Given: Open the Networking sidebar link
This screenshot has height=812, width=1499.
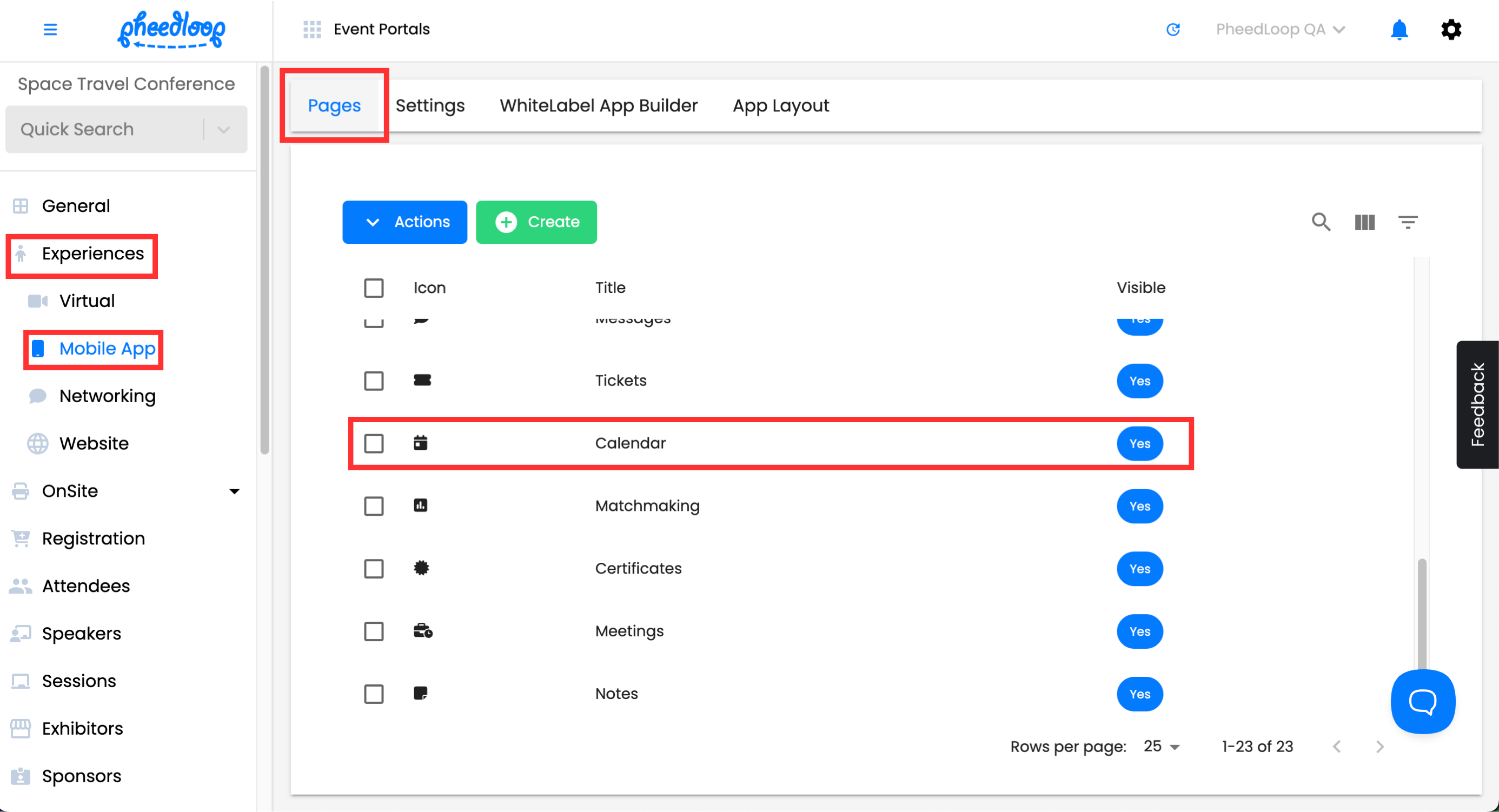Looking at the screenshot, I should pos(107,396).
